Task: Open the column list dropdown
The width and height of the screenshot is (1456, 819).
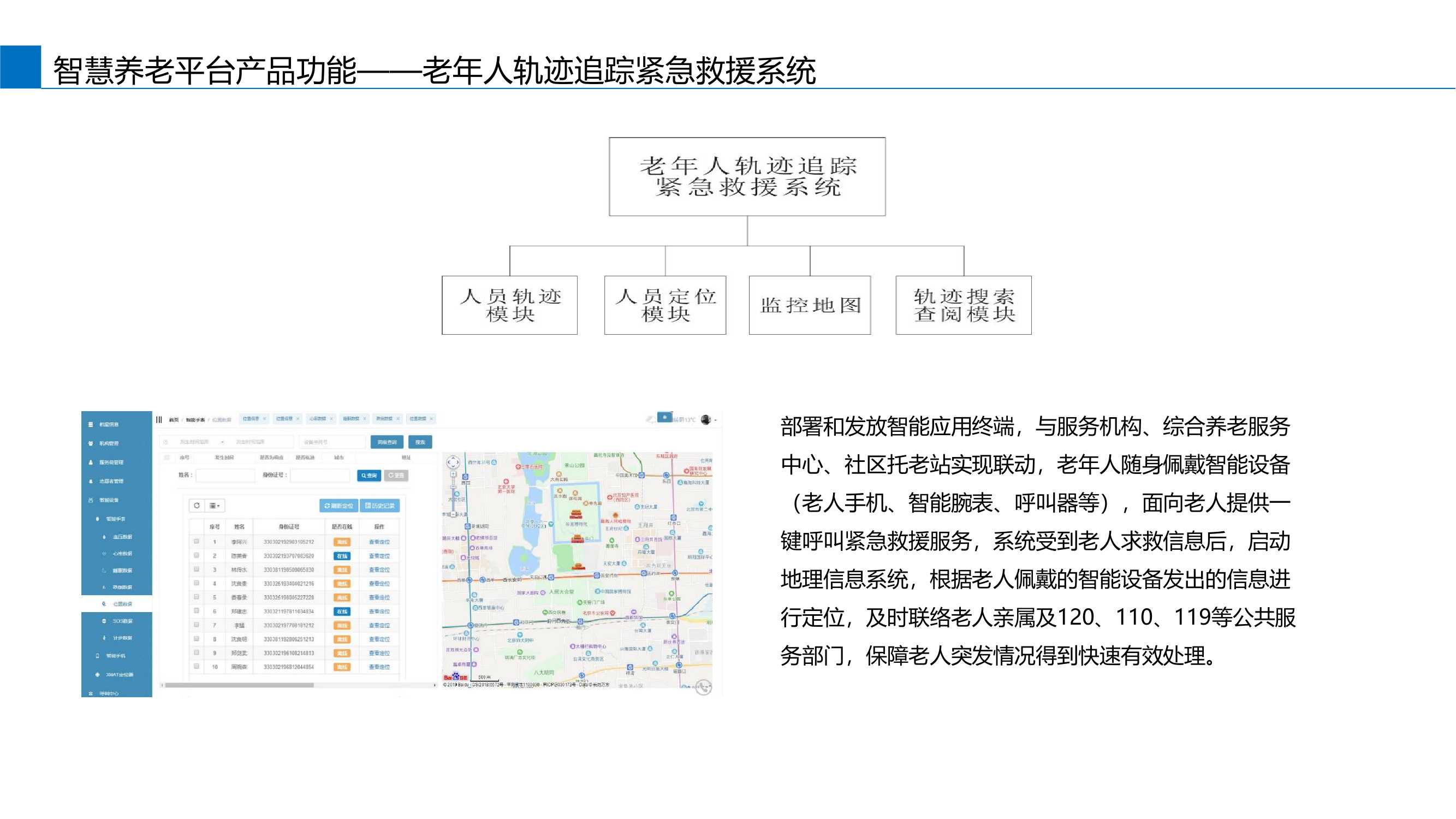Action: coord(215,505)
